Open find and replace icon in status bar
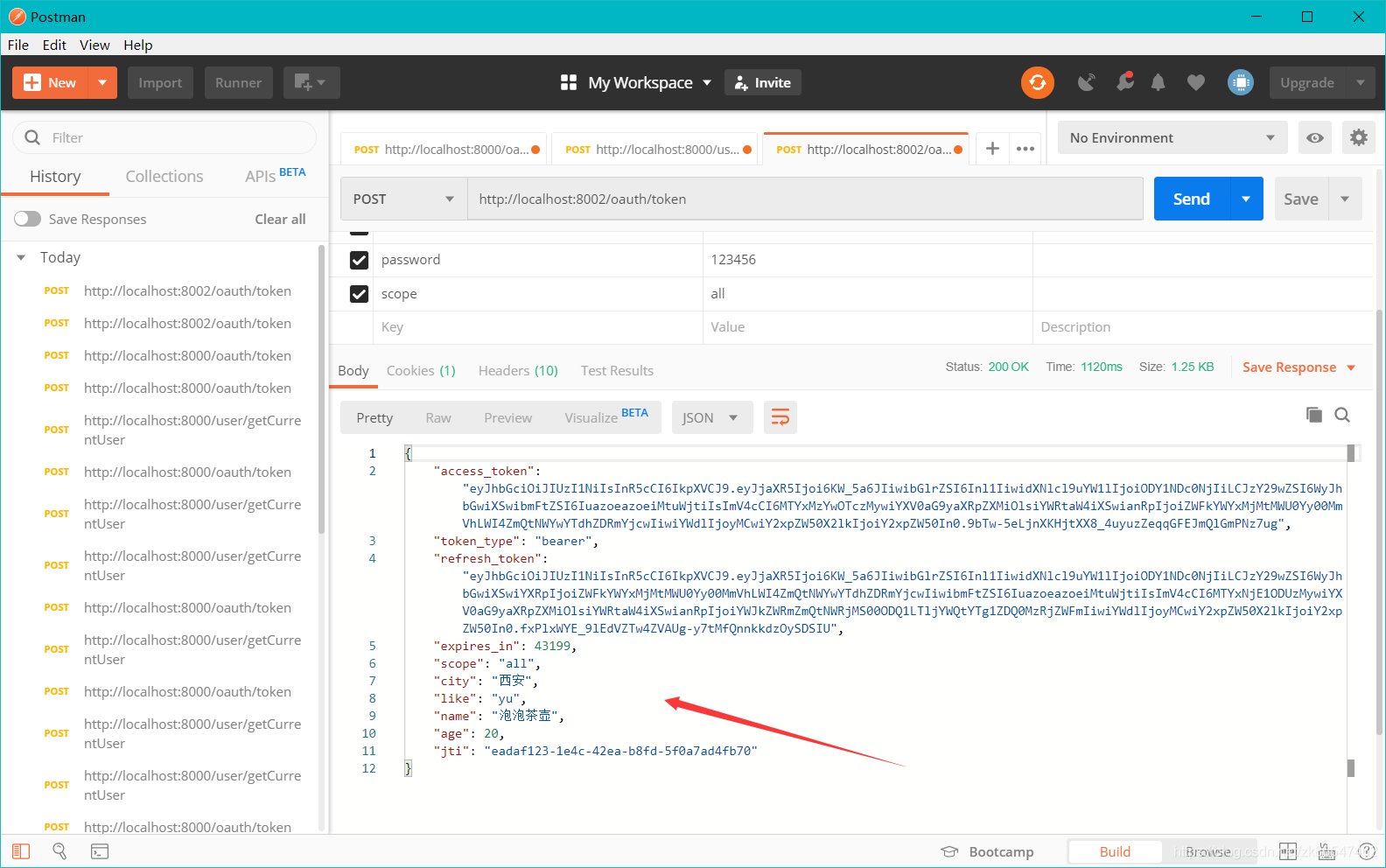The width and height of the screenshot is (1386, 868). click(59, 850)
